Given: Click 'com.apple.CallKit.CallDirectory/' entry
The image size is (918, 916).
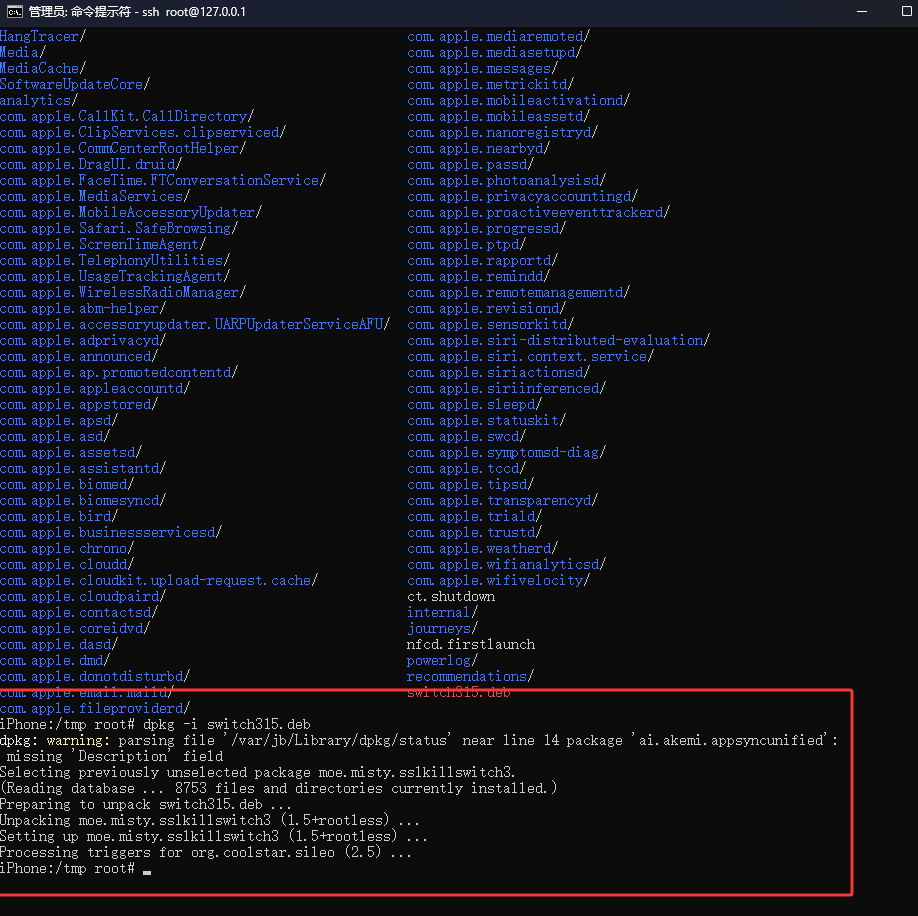Looking at the screenshot, I should (x=126, y=116).
